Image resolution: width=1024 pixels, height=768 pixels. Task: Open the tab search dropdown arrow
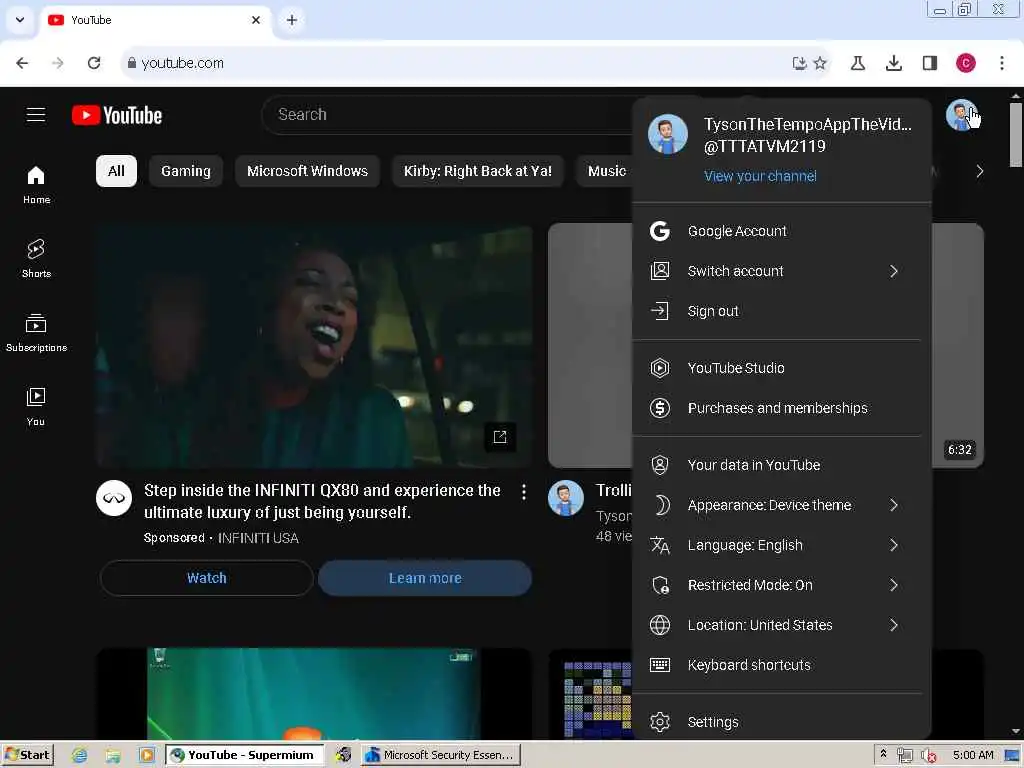pos(20,20)
